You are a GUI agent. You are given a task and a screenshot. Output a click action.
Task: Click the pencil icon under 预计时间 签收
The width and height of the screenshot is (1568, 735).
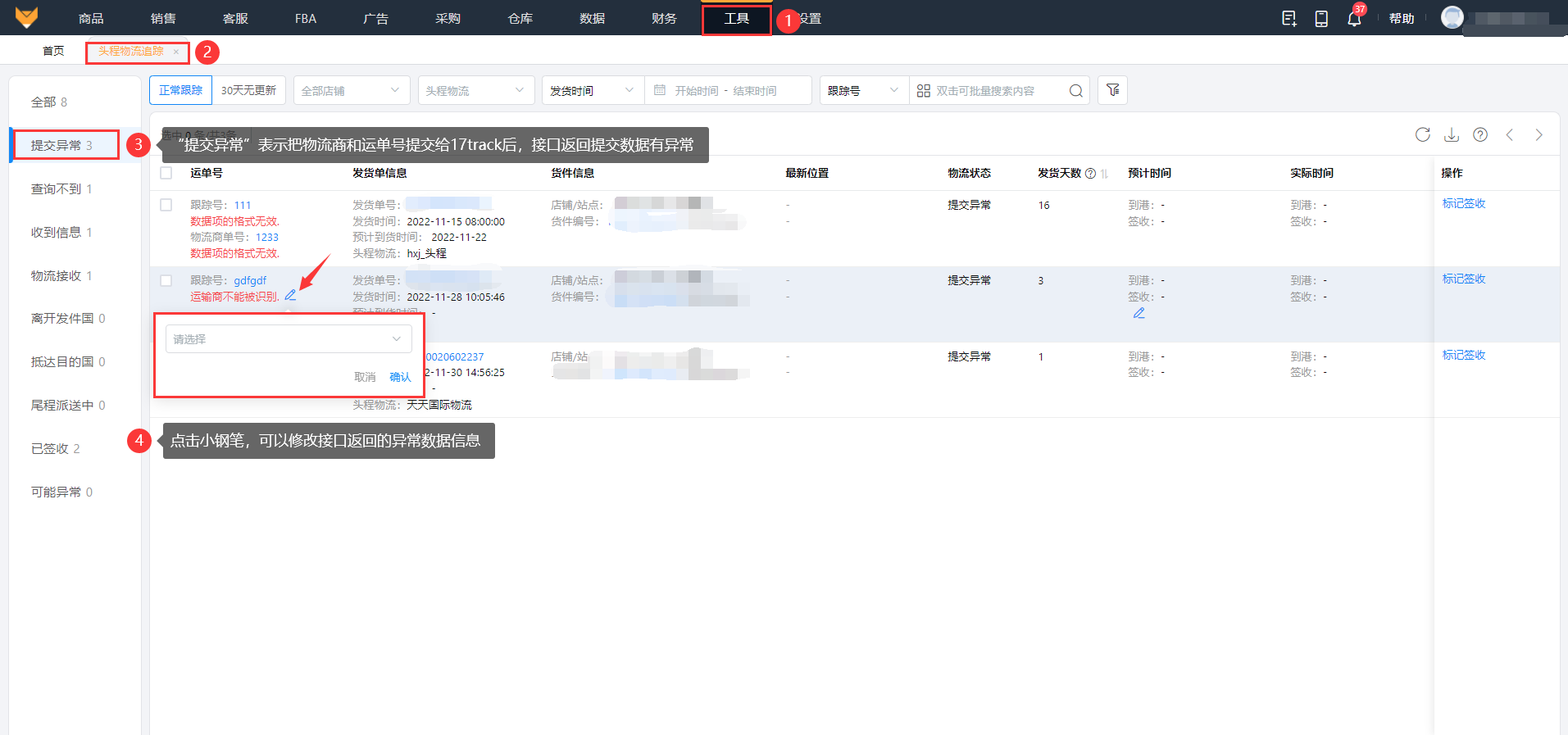click(x=1139, y=313)
